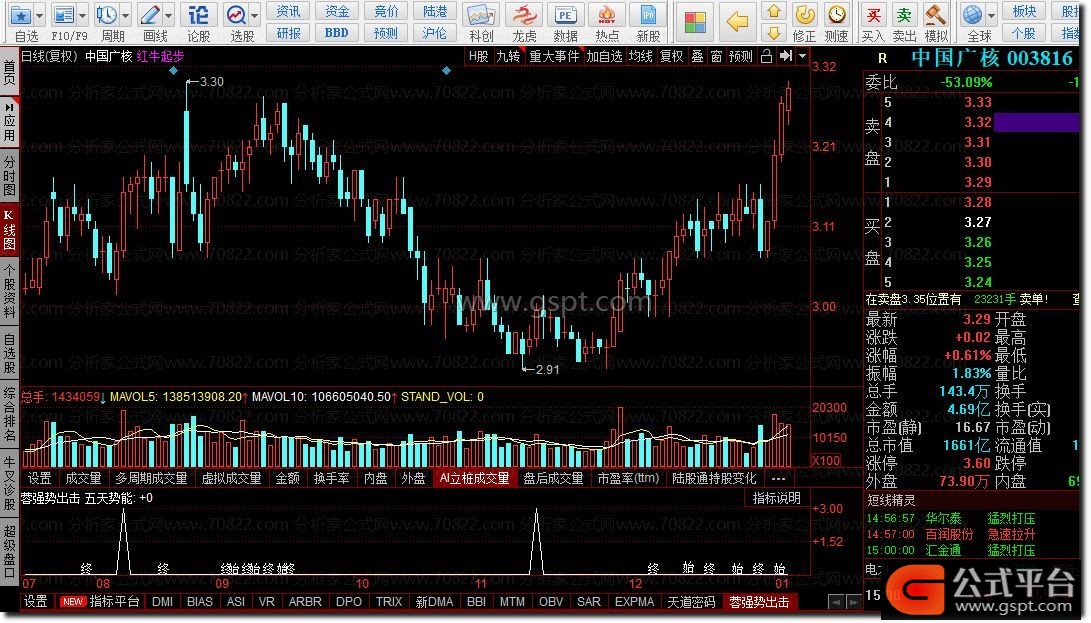Click the 修正 data repair icon
Viewport: 1091px width, 623px height.
coord(805,15)
